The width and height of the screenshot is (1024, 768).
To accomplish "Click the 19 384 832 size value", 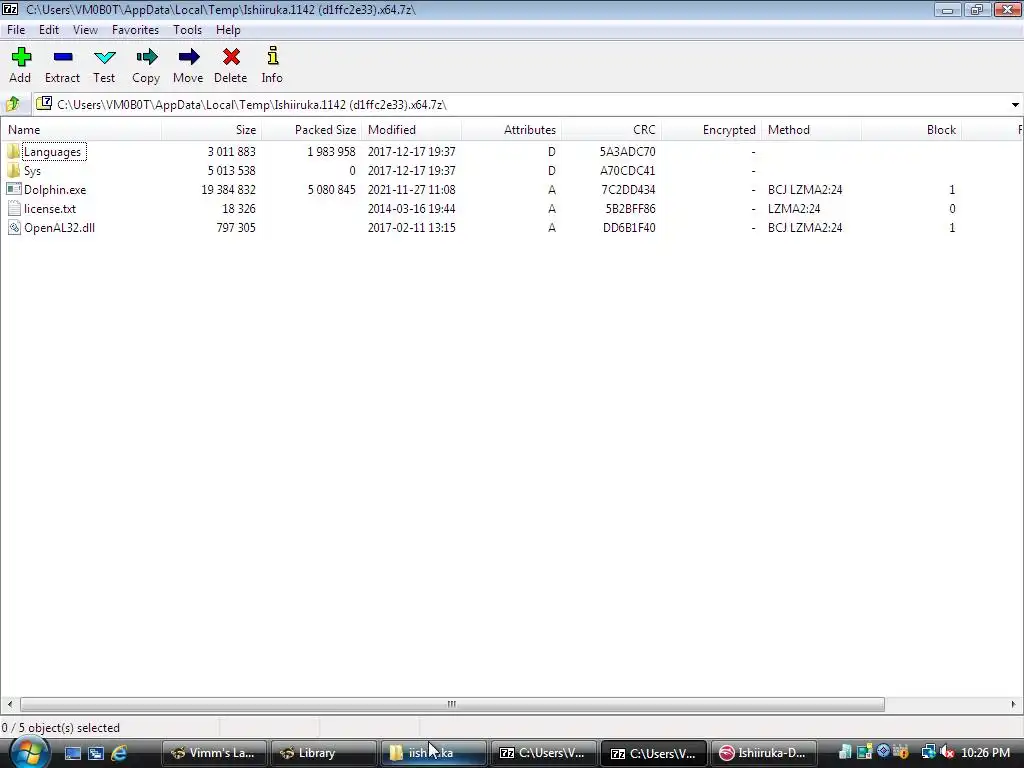I will (229, 189).
